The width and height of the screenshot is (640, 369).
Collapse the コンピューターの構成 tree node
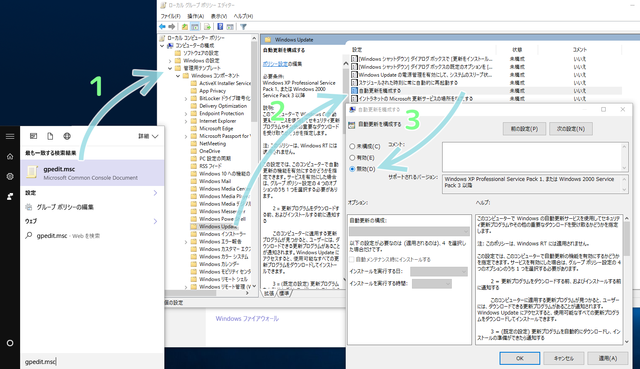[162, 45]
